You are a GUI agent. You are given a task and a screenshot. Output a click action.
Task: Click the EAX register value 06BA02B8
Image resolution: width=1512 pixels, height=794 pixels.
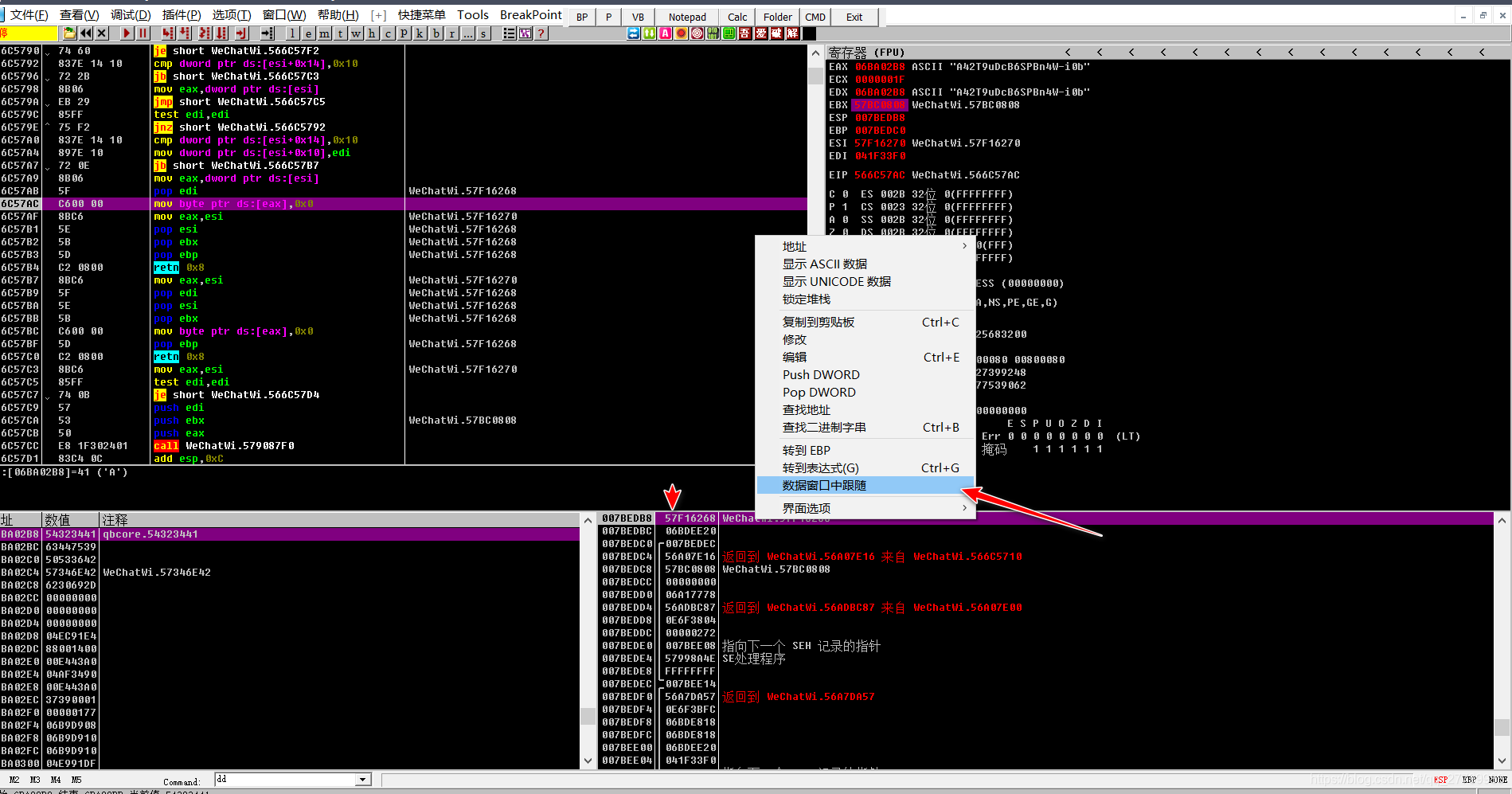[880, 67]
